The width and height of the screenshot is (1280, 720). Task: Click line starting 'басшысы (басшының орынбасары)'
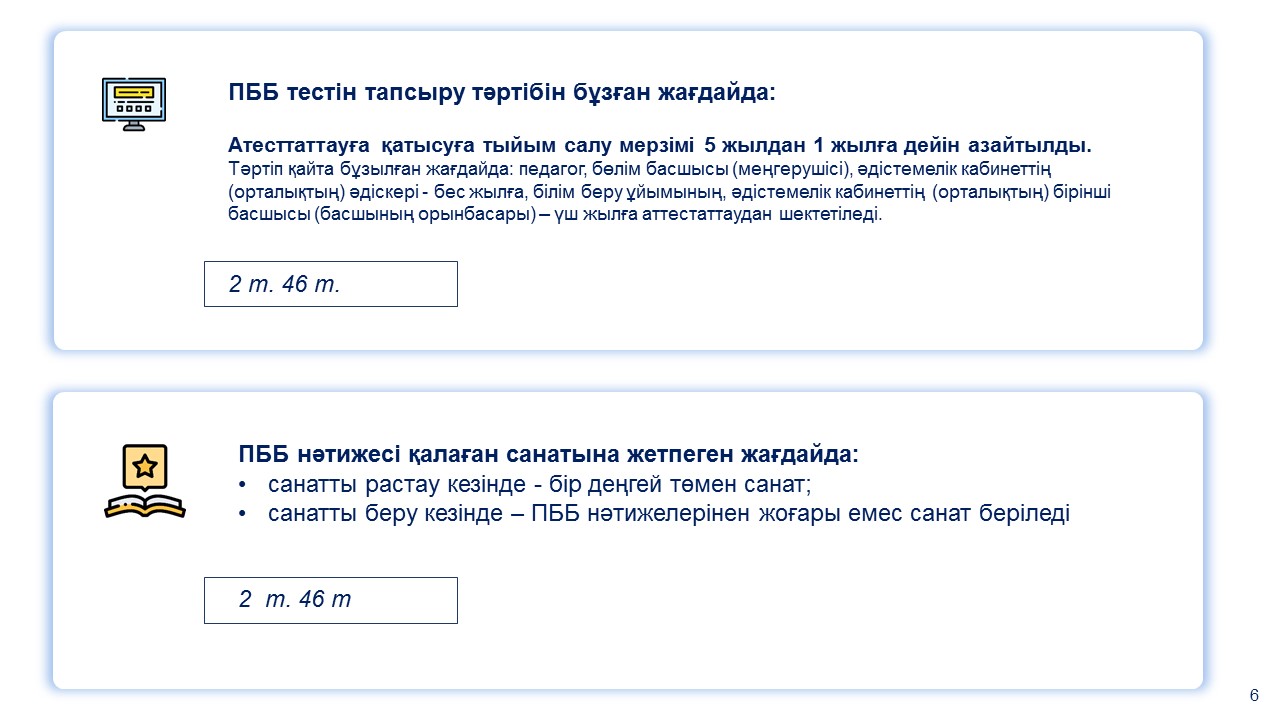coord(555,215)
